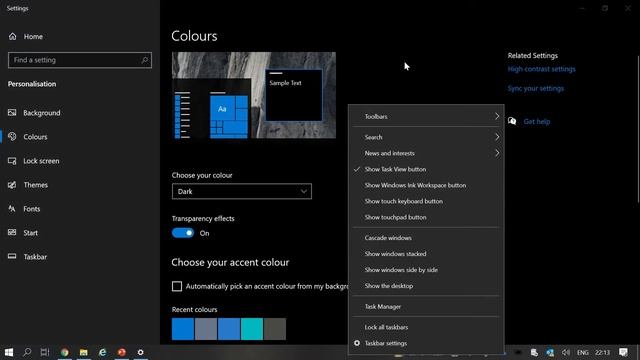Viewport: 640px width, 360px height.
Task: Open Themes settings page
Action: (x=28, y=185)
